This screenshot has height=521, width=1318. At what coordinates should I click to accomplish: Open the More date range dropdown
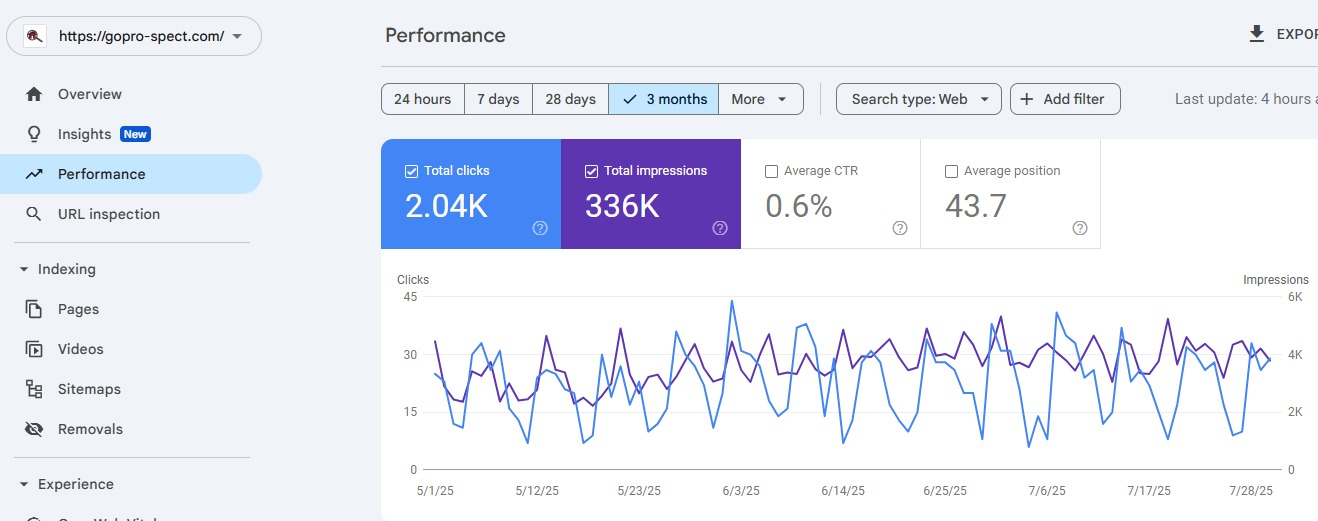760,99
